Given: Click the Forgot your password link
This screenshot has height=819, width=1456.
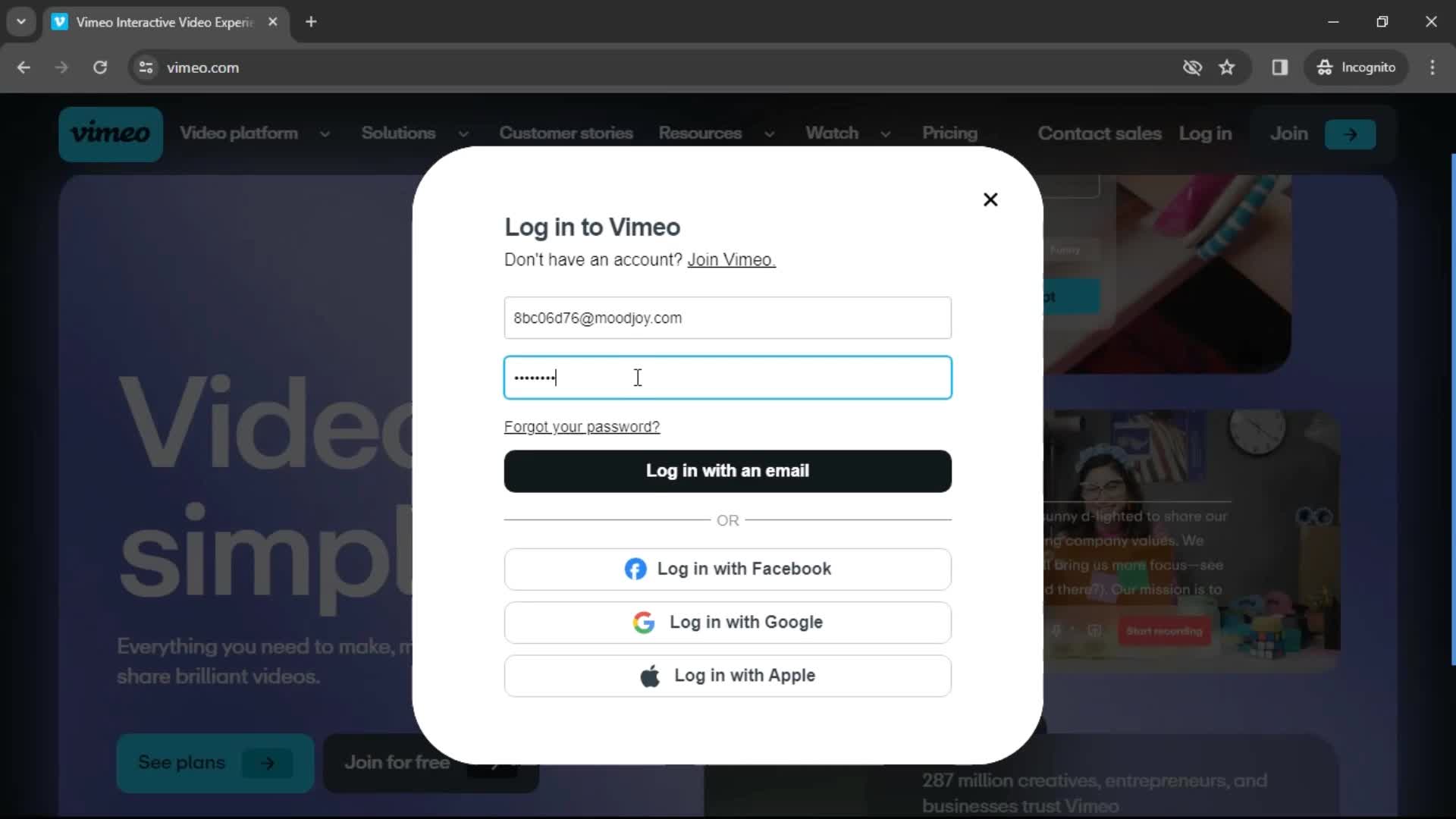Looking at the screenshot, I should [582, 426].
